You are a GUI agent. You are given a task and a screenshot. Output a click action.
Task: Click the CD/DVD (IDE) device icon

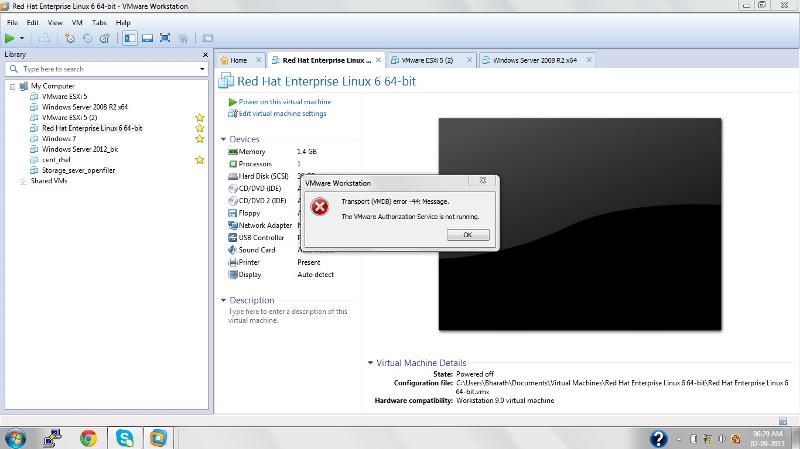click(x=233, y=188)
